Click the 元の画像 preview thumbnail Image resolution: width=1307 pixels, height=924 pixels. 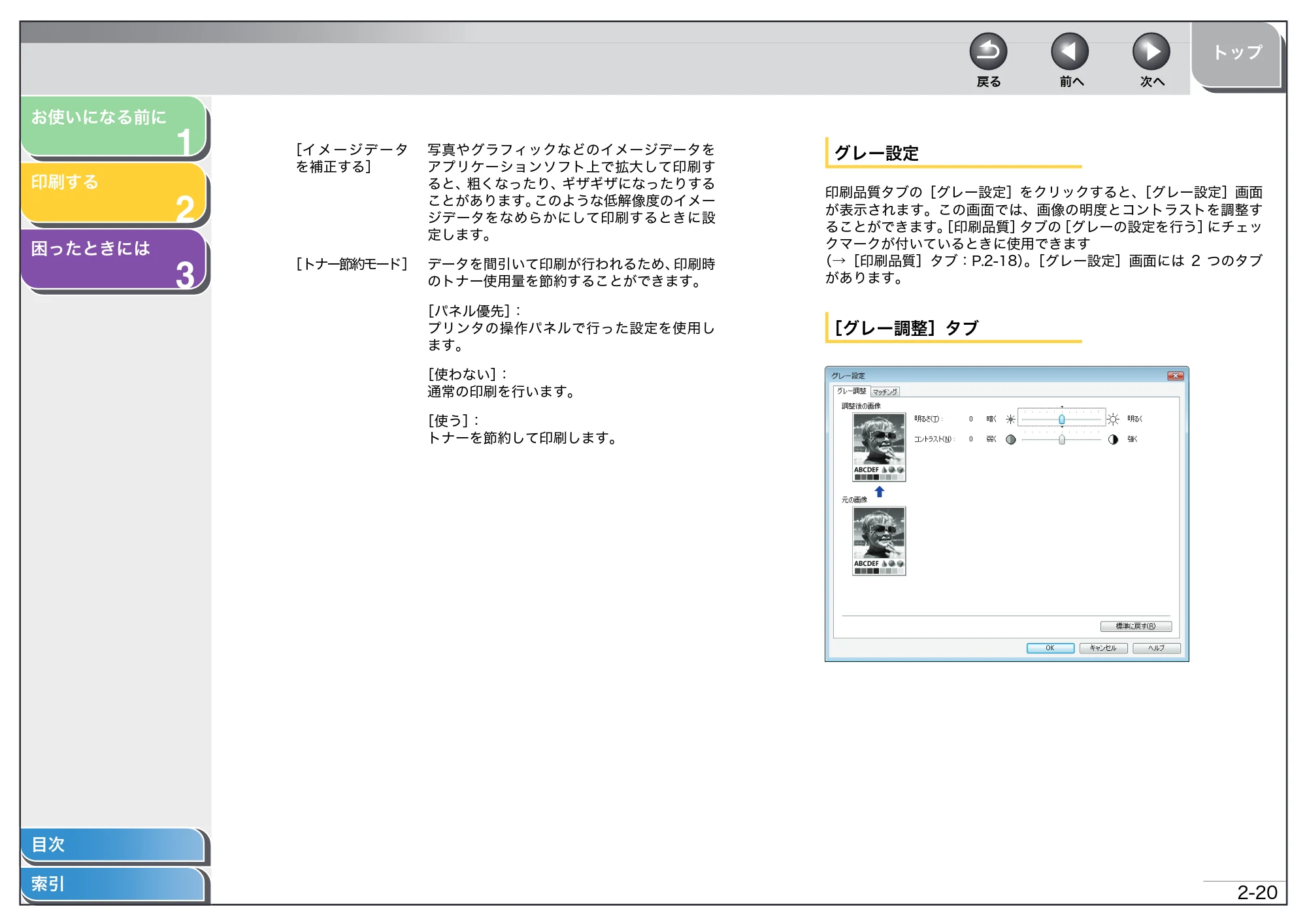click(x=879, y=541)
